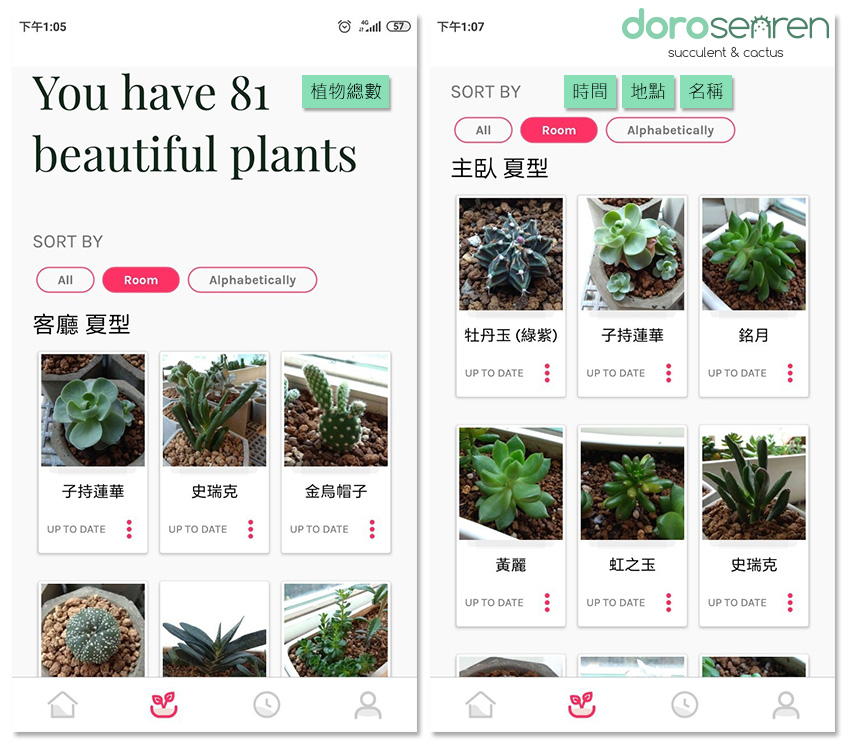This screenshot has width=850, height=746.
Task: Open options menu for 子持蓮華 in 客廳
Action: tap(129, 529)
